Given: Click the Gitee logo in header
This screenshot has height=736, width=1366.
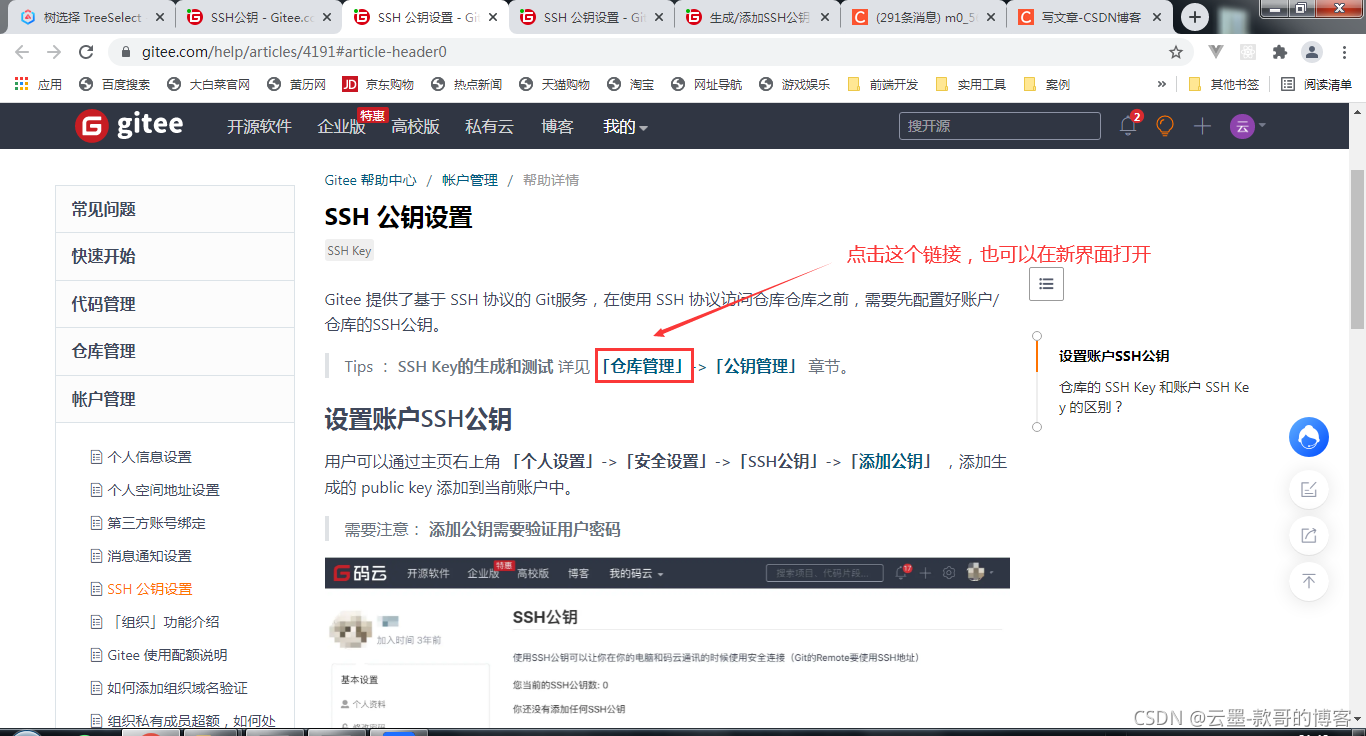Looking at the screenshot, I should (129, 125).
